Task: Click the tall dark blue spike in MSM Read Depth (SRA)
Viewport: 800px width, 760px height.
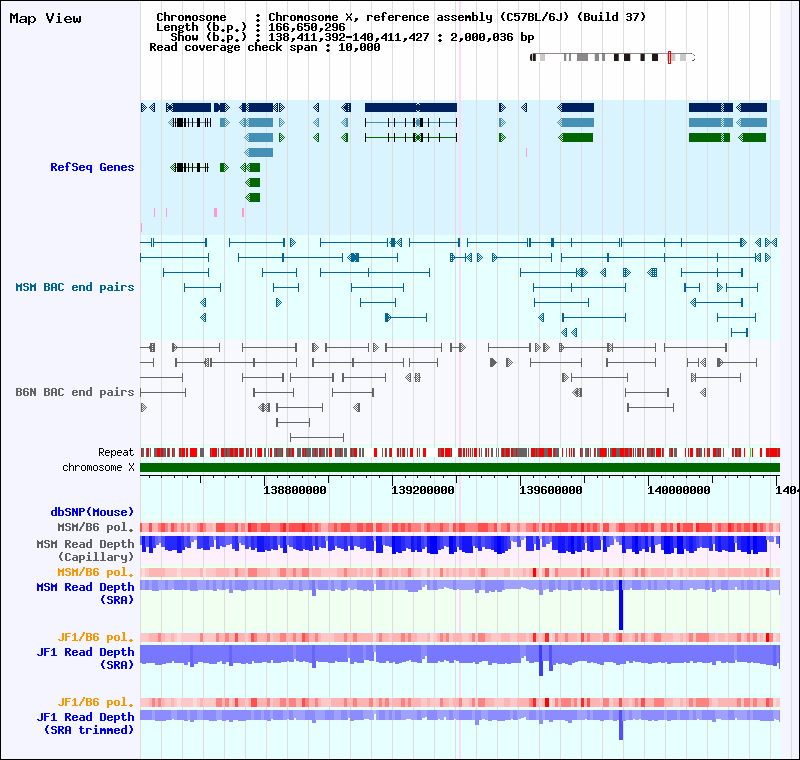Action: click(621, 605)
